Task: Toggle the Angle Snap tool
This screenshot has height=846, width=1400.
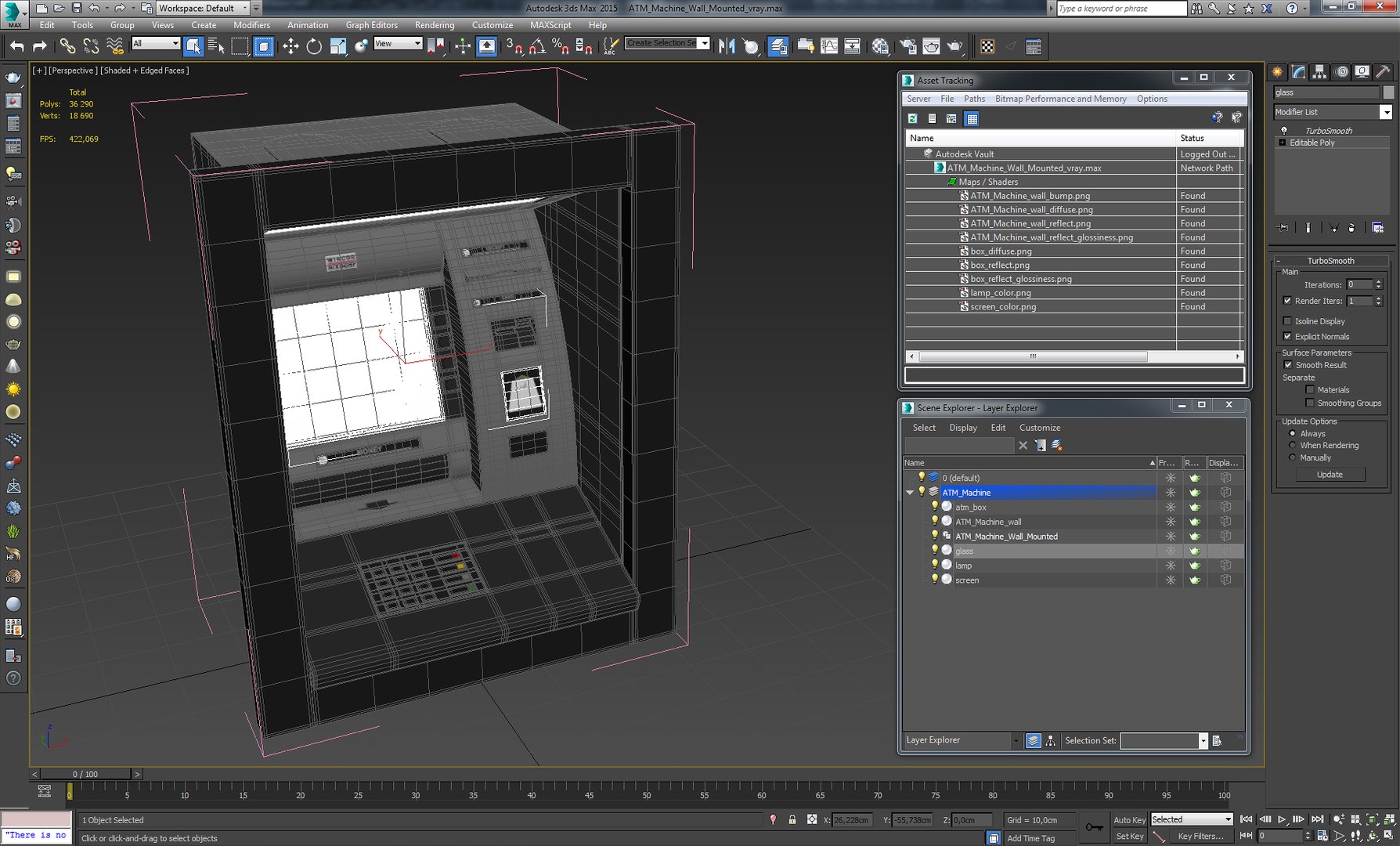Action: pyautogui.click(x=537, y=46)
